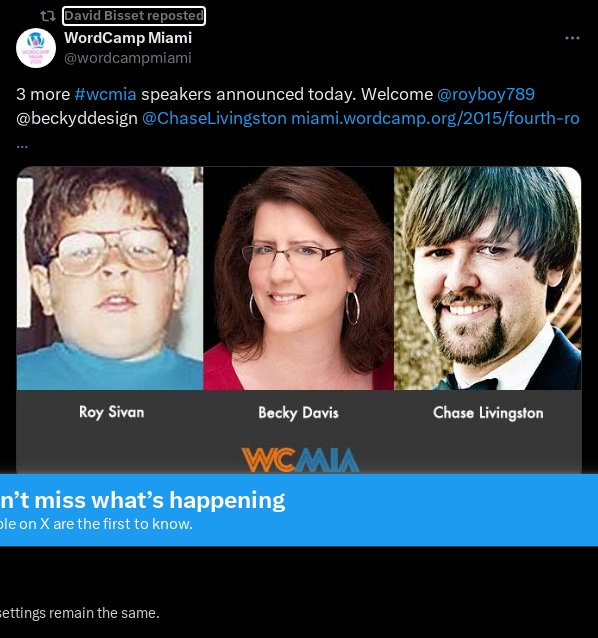
Task: Click the @beckyddesign text in post
Action: coord(77,118)
